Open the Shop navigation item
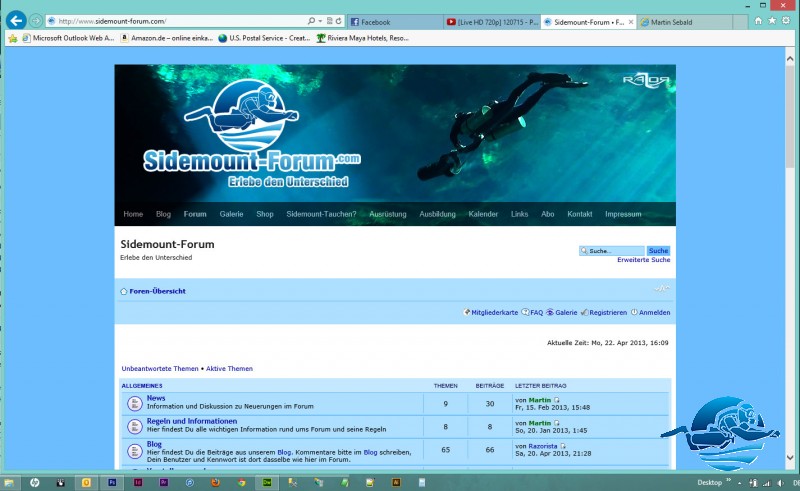 [x=265, y=214]
